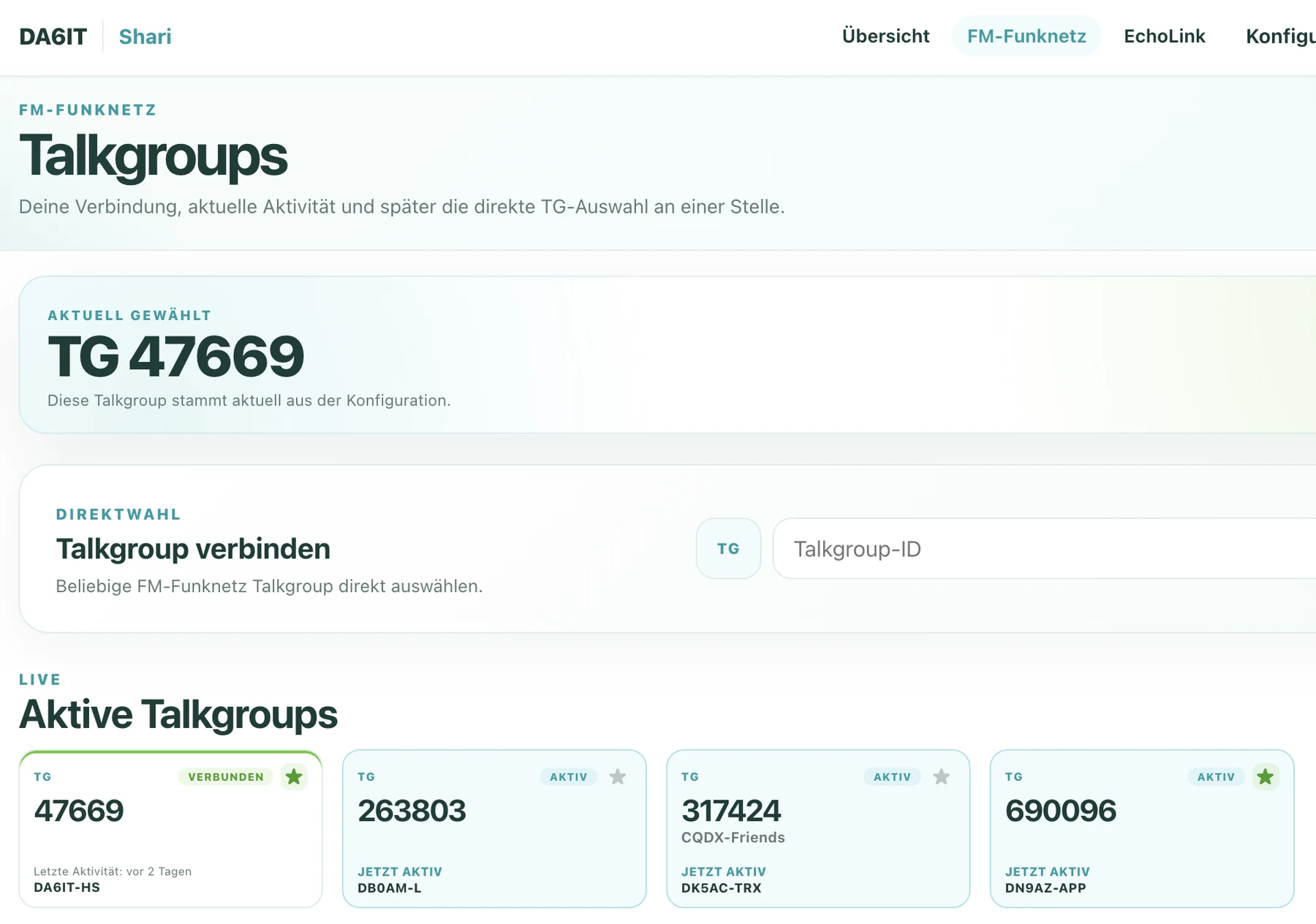Click the 'AKTUELL GEWÄHLT' label

[x=129, y=316]
